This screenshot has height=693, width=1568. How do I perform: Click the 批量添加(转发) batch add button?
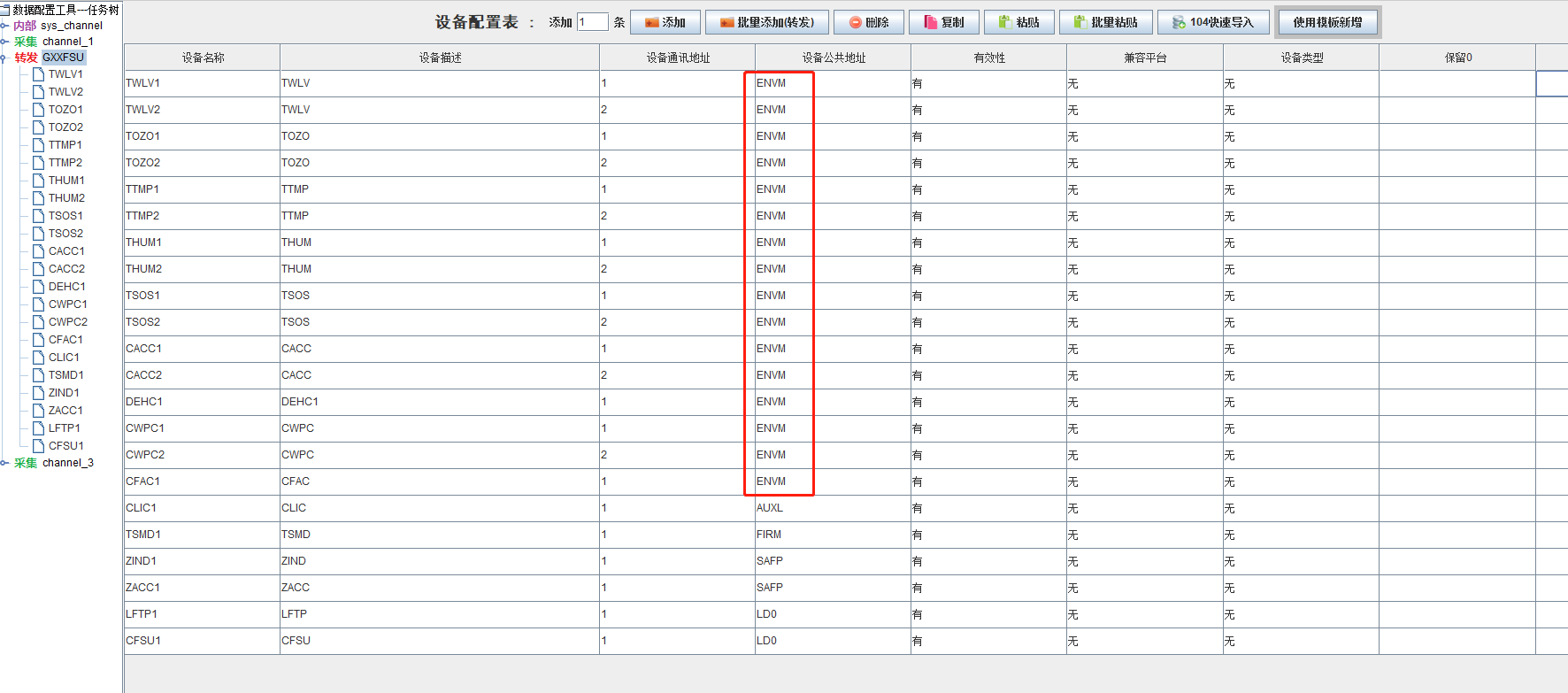[767, 22]
